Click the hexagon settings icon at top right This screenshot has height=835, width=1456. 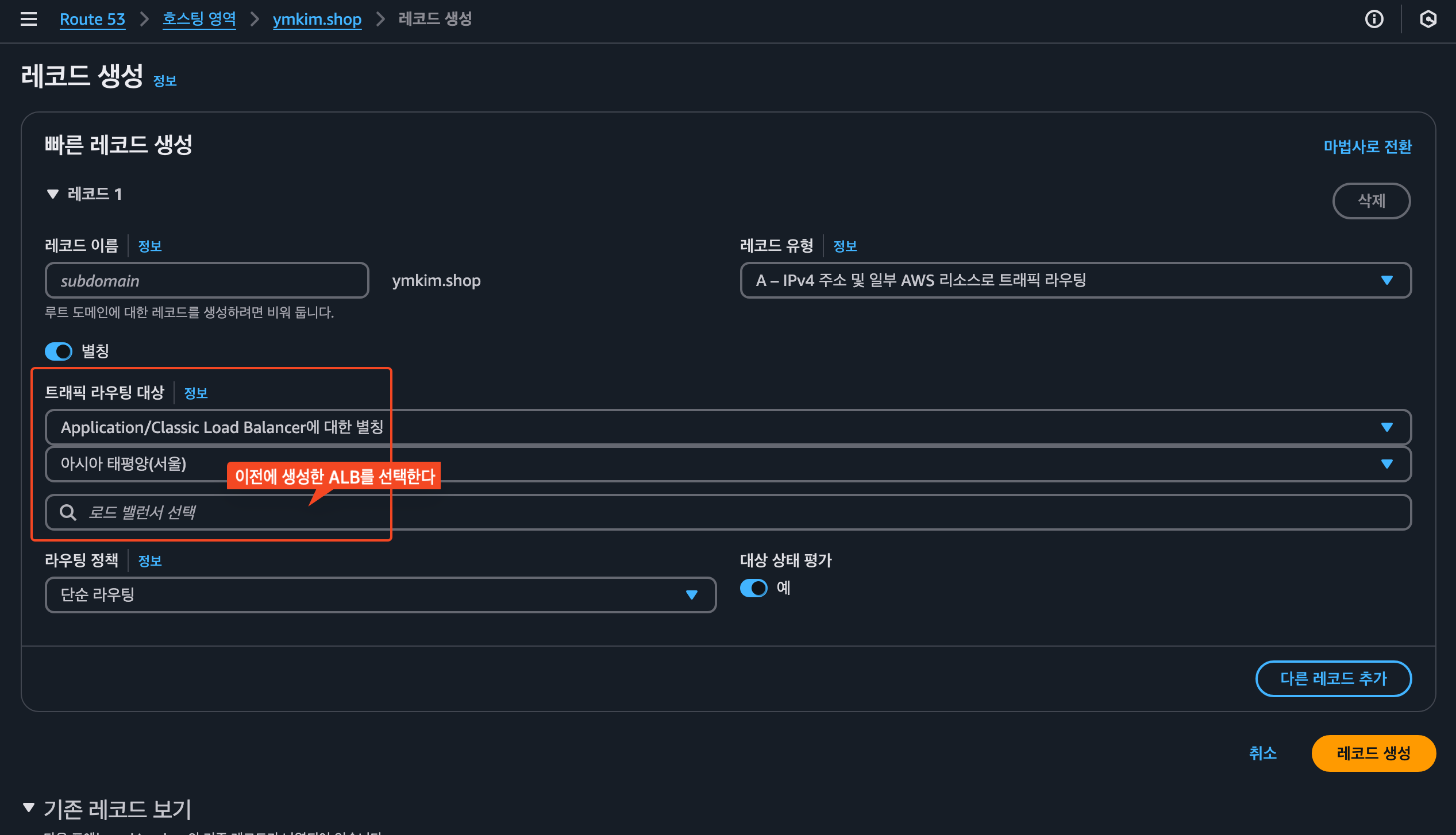click(x=1428, y=19)
